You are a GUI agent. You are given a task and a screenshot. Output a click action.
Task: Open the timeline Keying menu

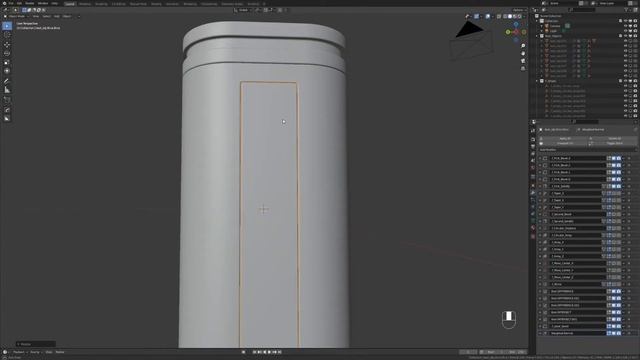pos(35,352)
